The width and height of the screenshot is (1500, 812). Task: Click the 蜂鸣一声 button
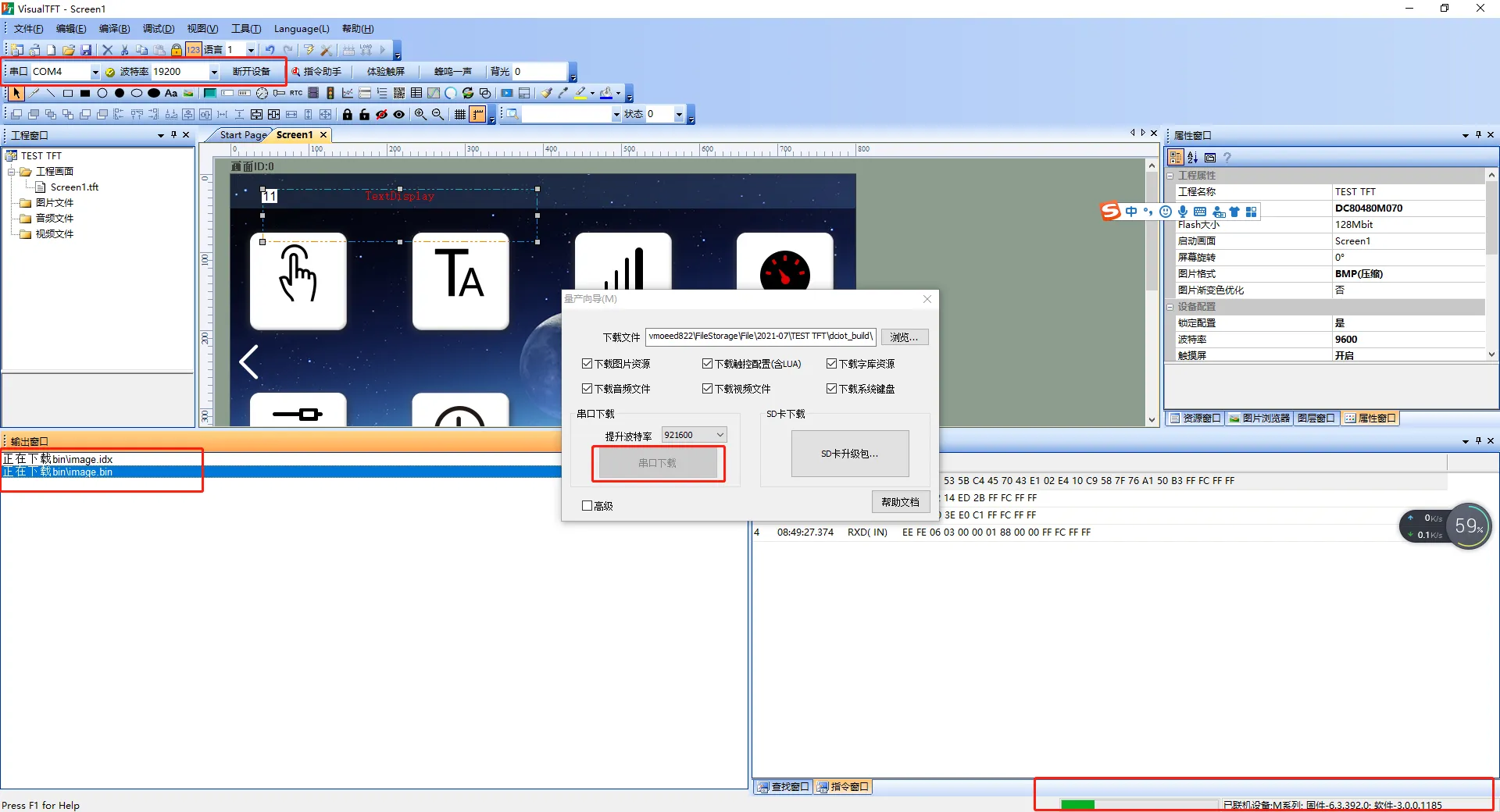453,72
